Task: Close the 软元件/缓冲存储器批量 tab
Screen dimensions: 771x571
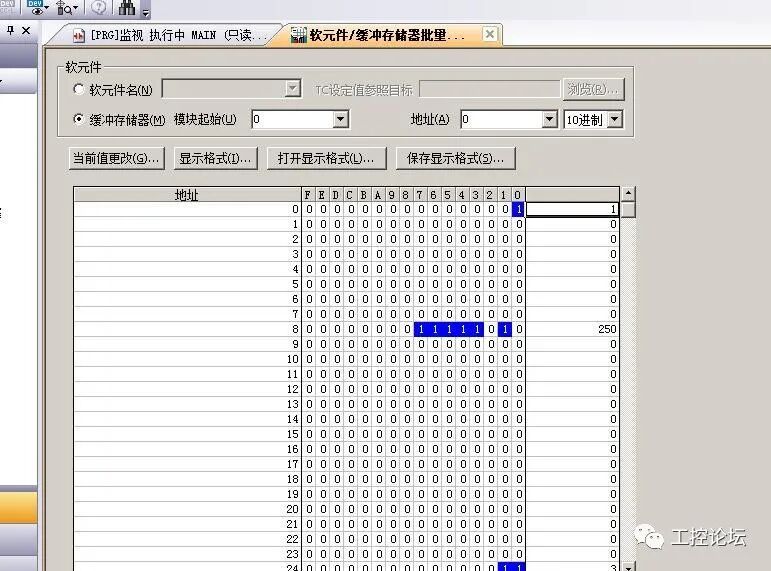Action: pyautogui.click(x=490, y=34)
